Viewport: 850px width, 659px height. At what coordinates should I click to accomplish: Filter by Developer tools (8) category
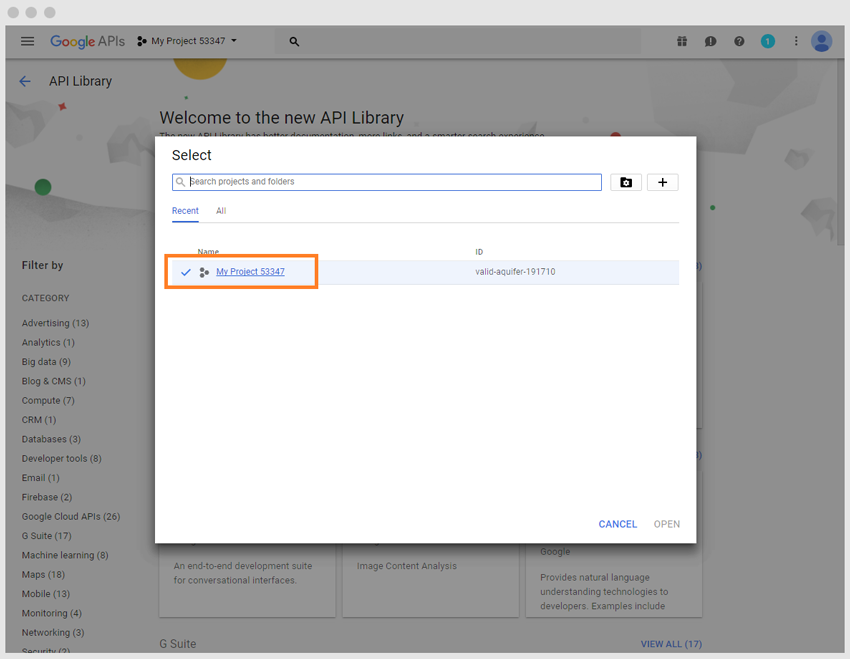(x=62, y=458)
